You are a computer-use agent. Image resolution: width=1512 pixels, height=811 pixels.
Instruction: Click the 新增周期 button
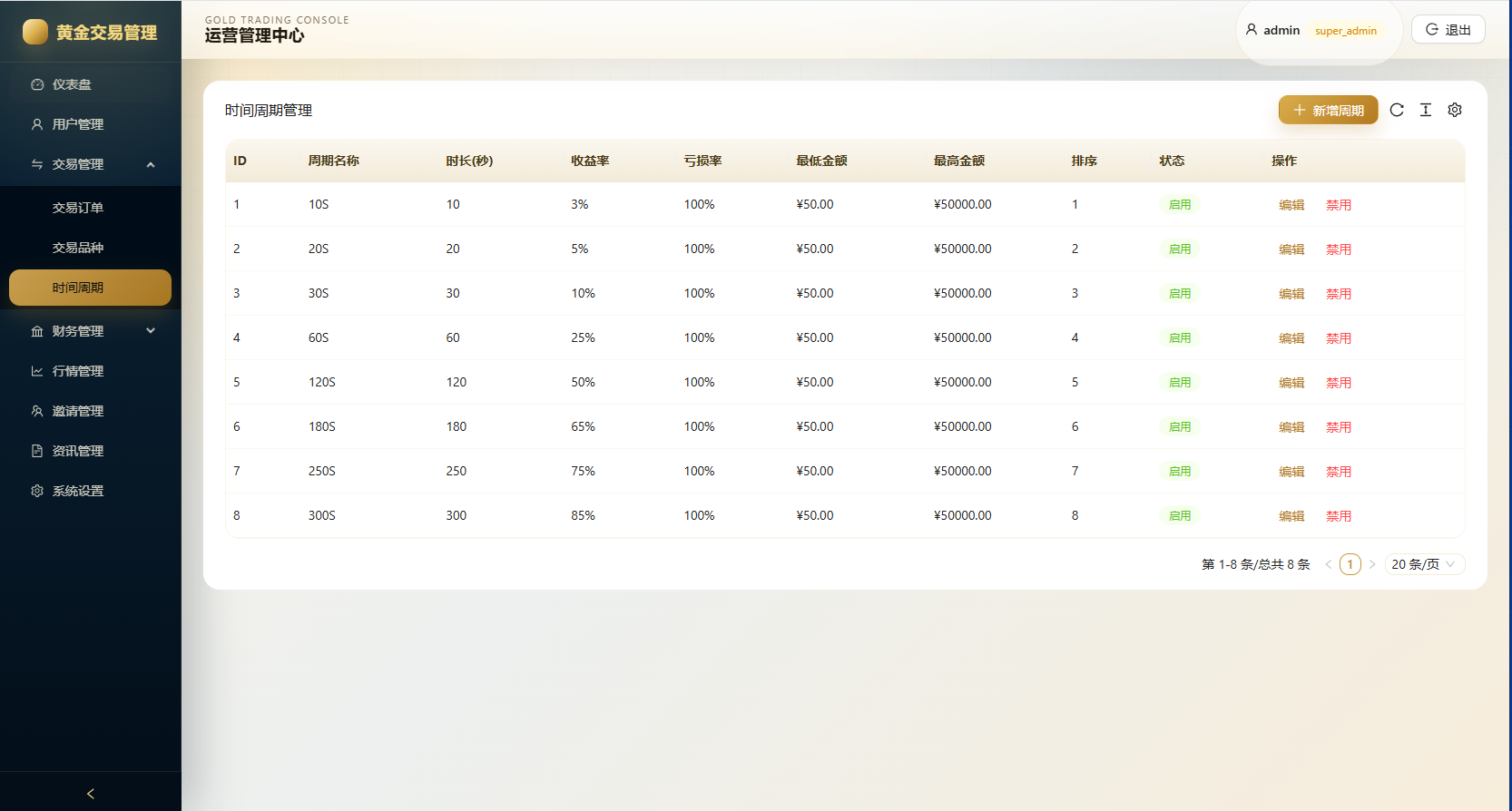coord(1329,110)
